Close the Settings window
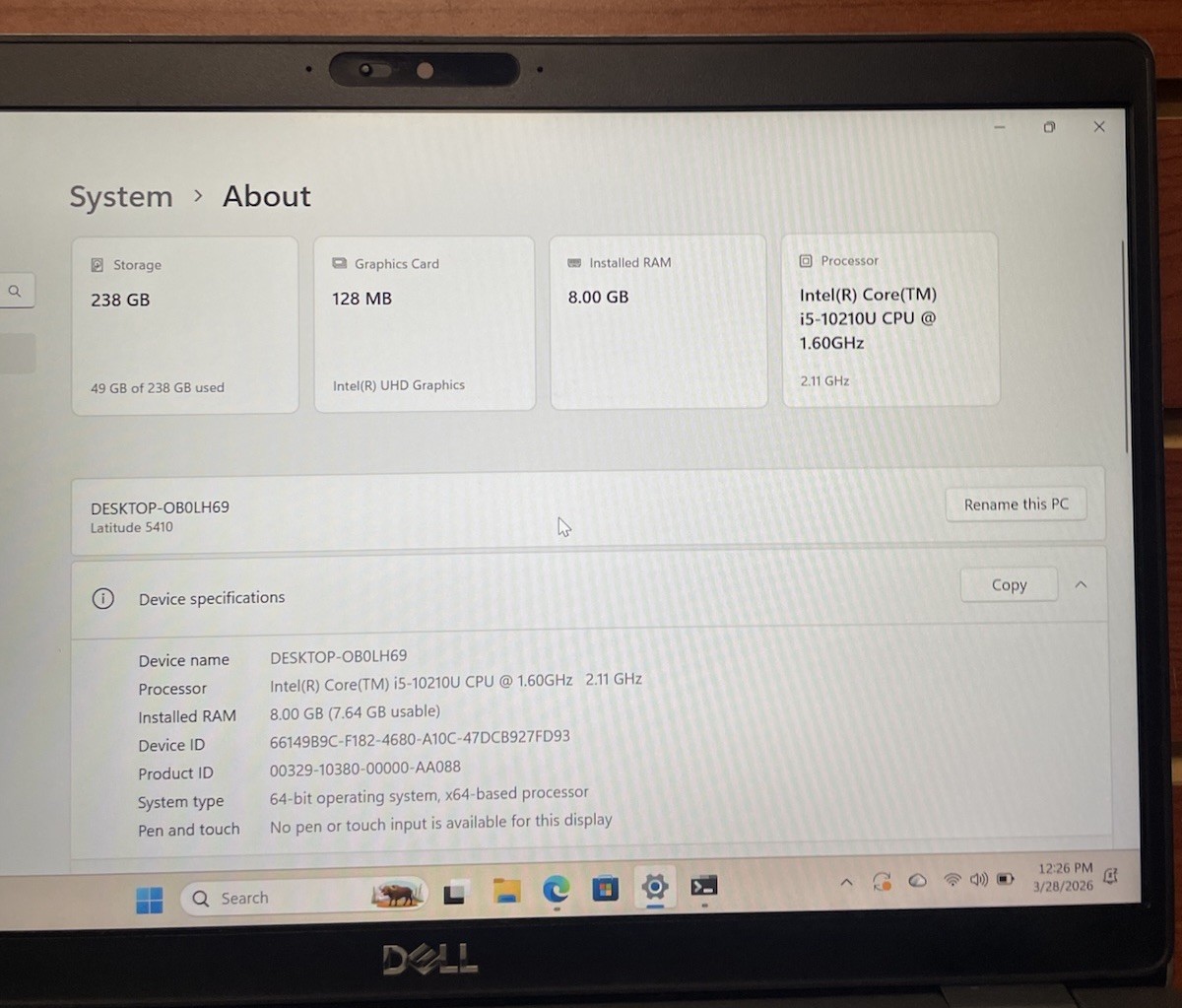The height and width of the screenshot is (1008, 1182). pos(1099,126)
